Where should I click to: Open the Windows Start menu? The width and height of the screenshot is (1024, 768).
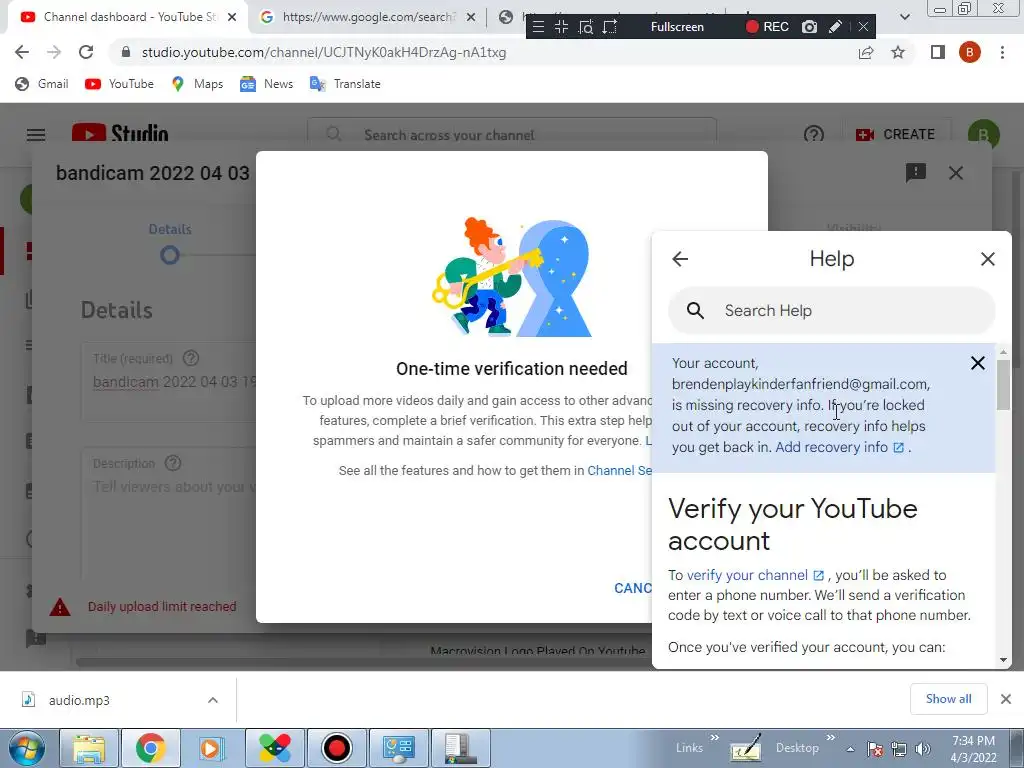pyautogui.click(x=26, y=748)
